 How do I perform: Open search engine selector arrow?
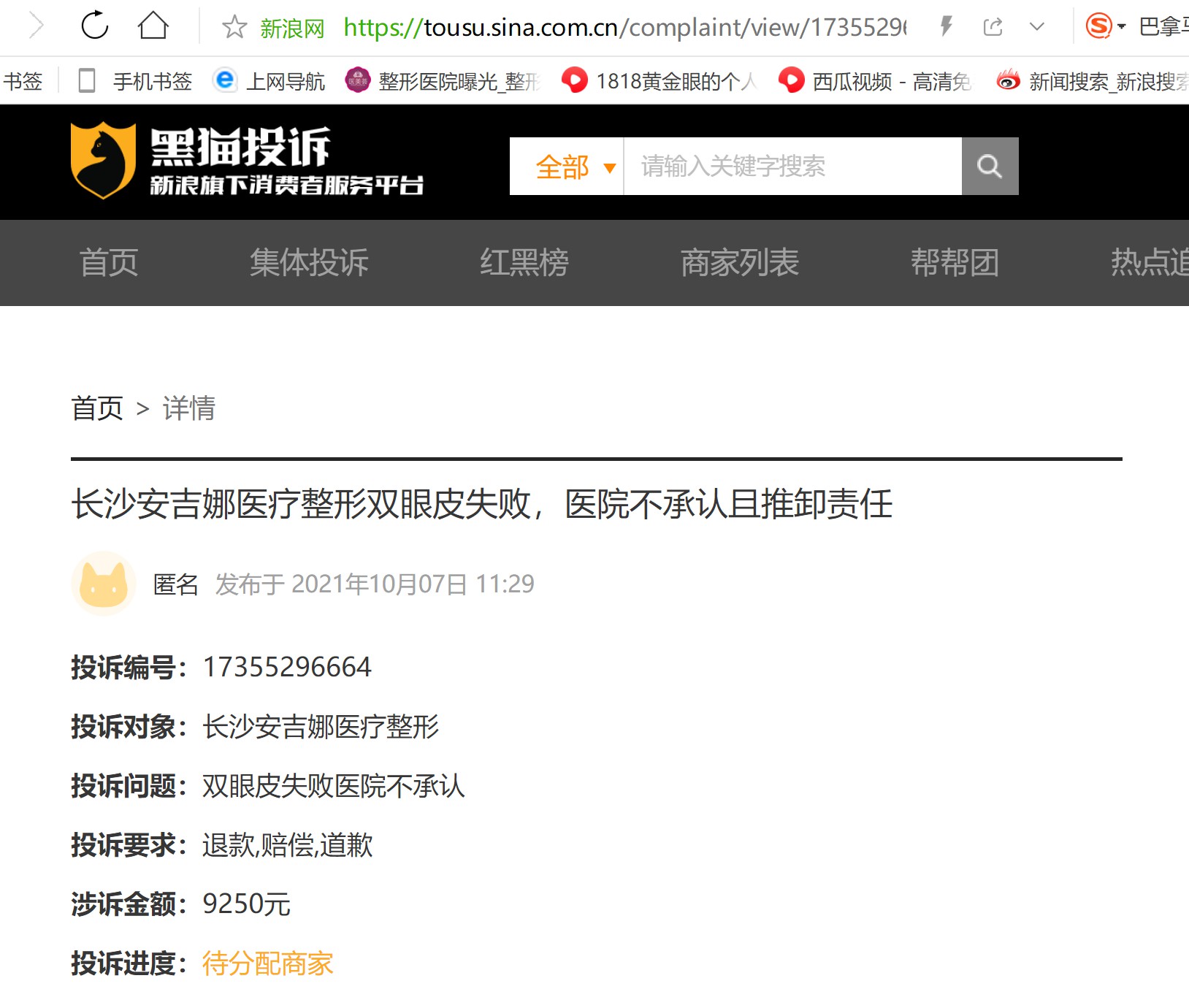pos(1122,27)
